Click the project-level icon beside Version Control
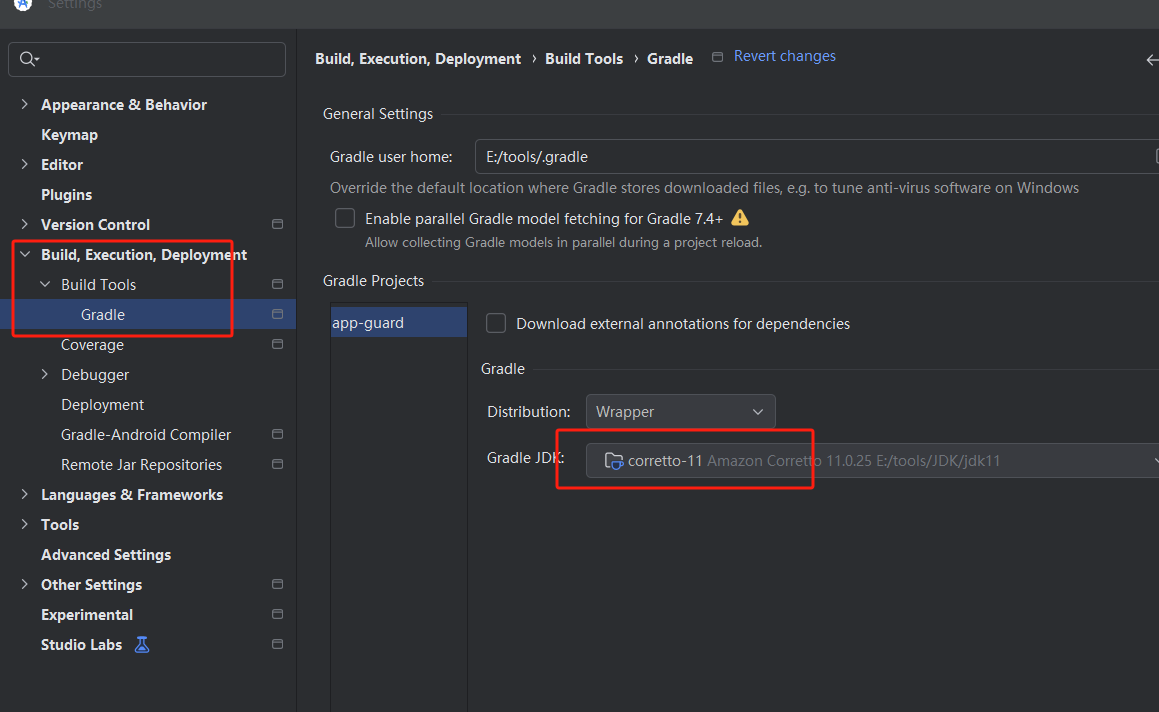This screenshot has height=712, width=1159. tap(277, 224)
